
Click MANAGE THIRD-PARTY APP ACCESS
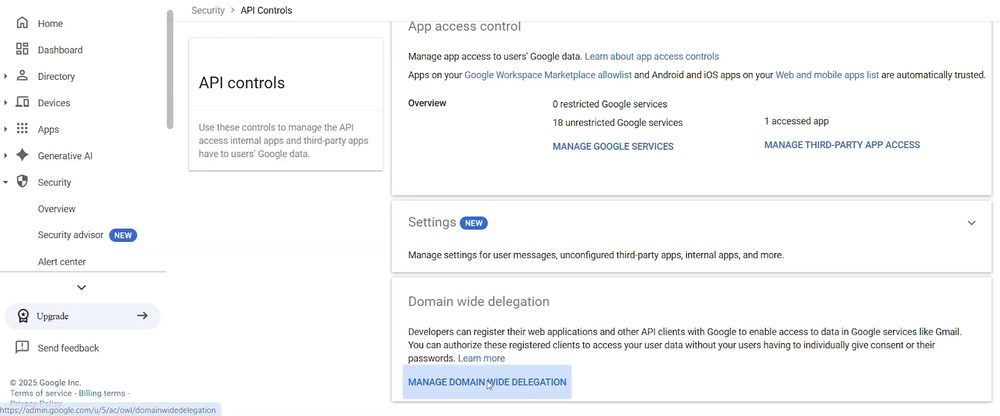[x=842, y=145]
